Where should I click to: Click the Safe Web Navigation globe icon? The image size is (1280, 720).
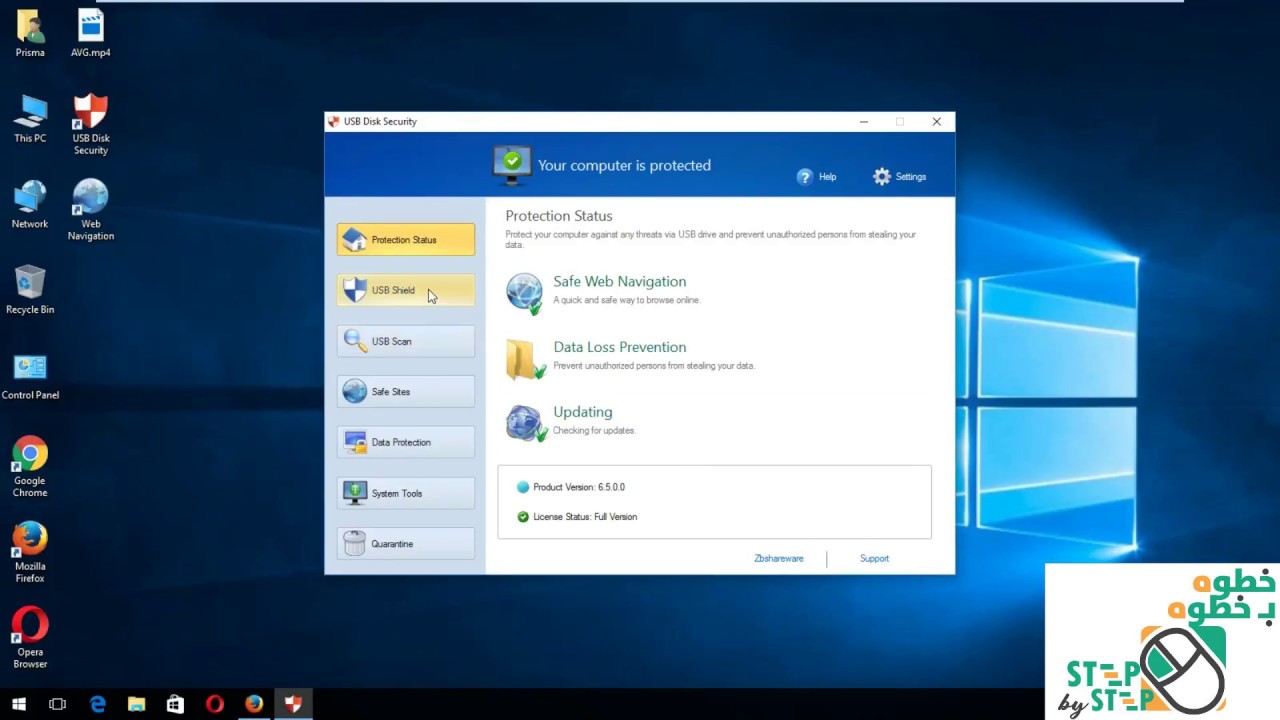click(x=525, y=293)
